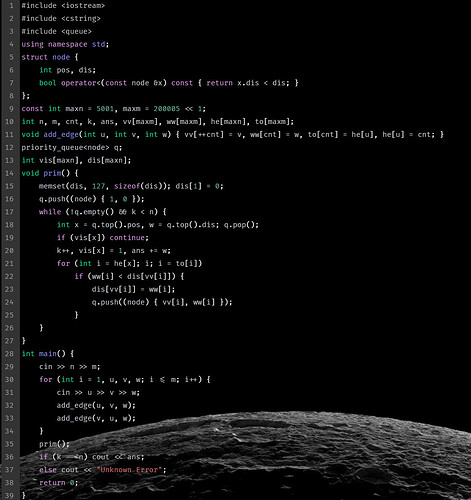This screenshot has height=500, width=471.
Task: Click line number 39 in the gutter
Action: click(9, 496)
